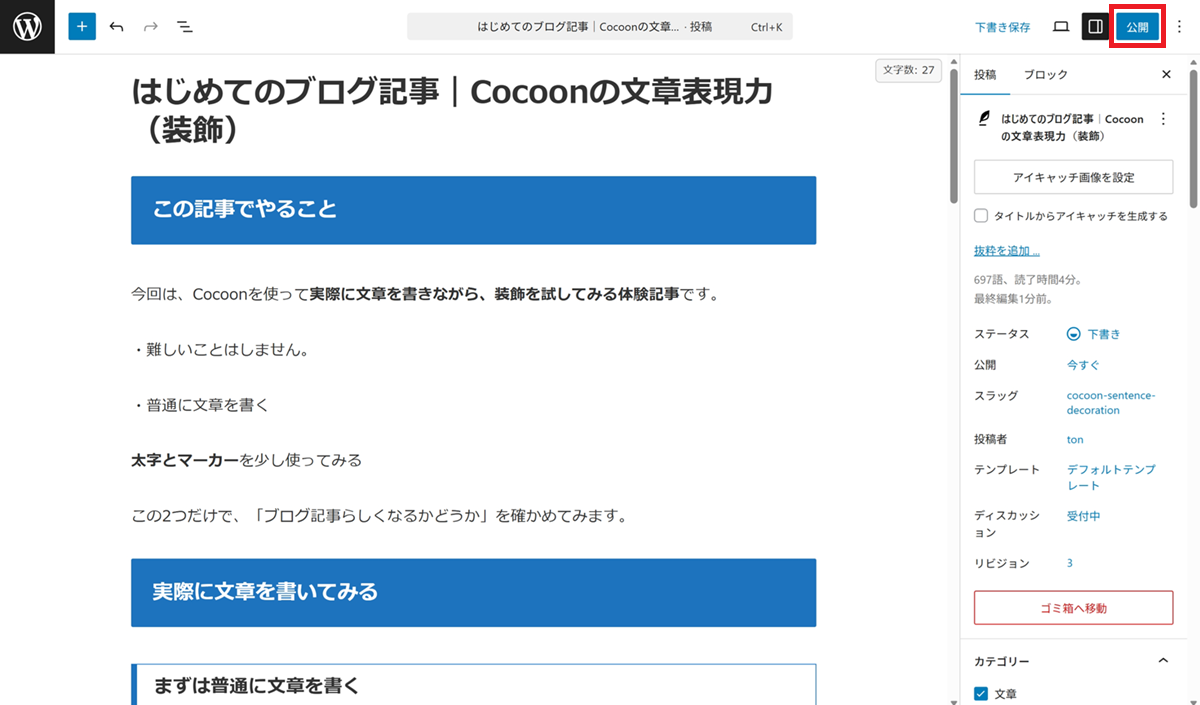Image resolution: width=1200 pixels, height=705 pixels.
Task: Click the document title command bar
Action: 599,27
